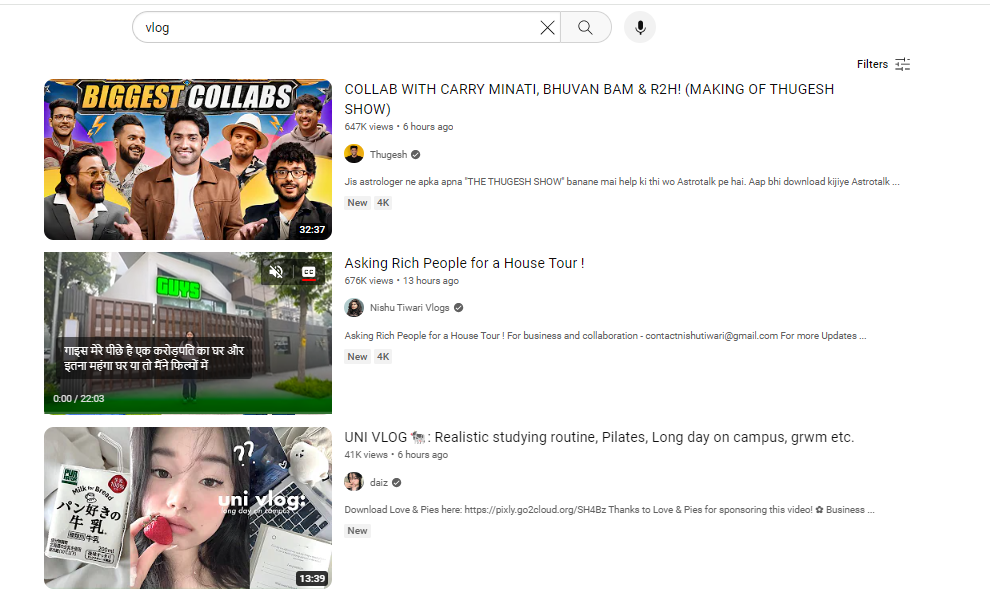This screenshot has height=598, width=990.
Task: Clear the search box with X icon
Action: pyautogui.click(x=547, y=28)
